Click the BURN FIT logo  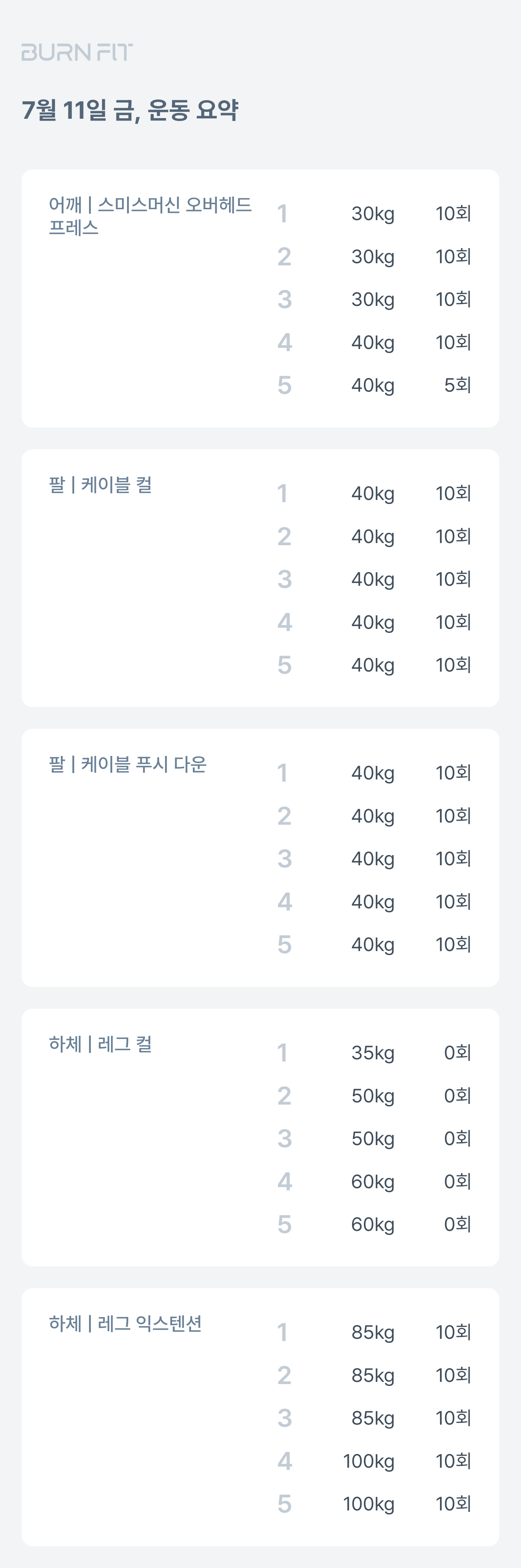pos(77,52)
